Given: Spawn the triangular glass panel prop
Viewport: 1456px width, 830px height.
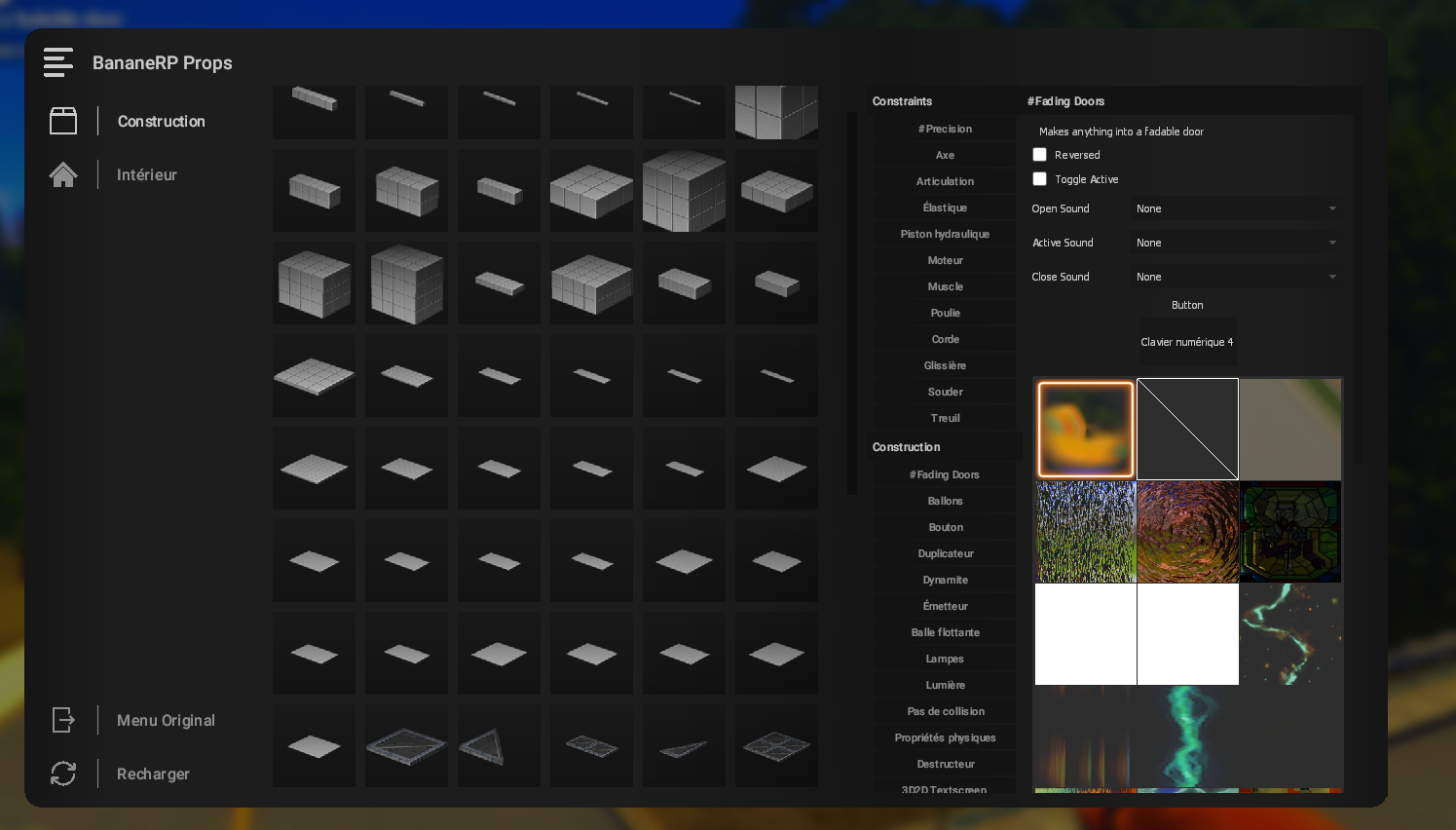Looking at the screenshot, I should pyautogui.click(x=499, y=745).
